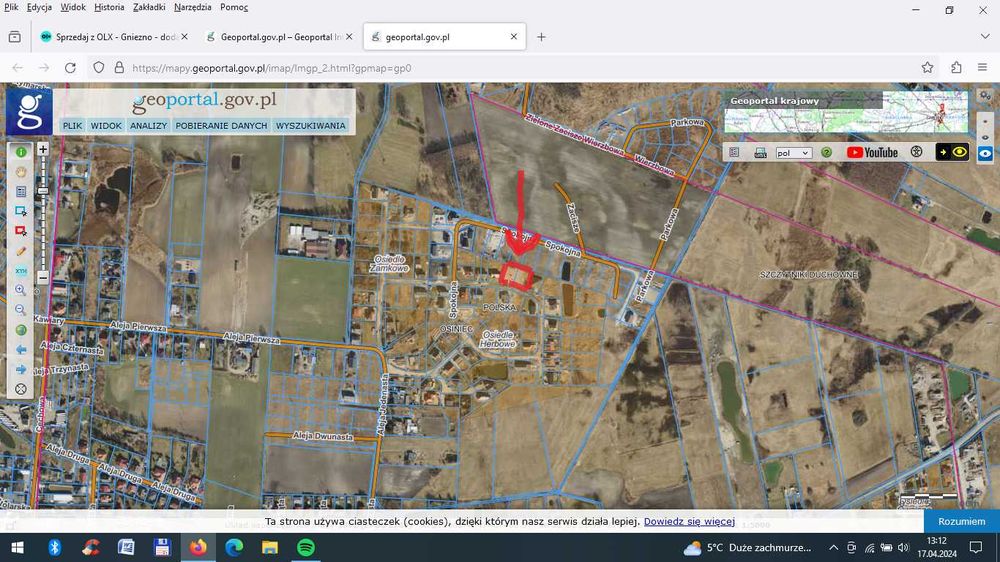
Task: Go to previous map view arrow
Action: [21, 350]
